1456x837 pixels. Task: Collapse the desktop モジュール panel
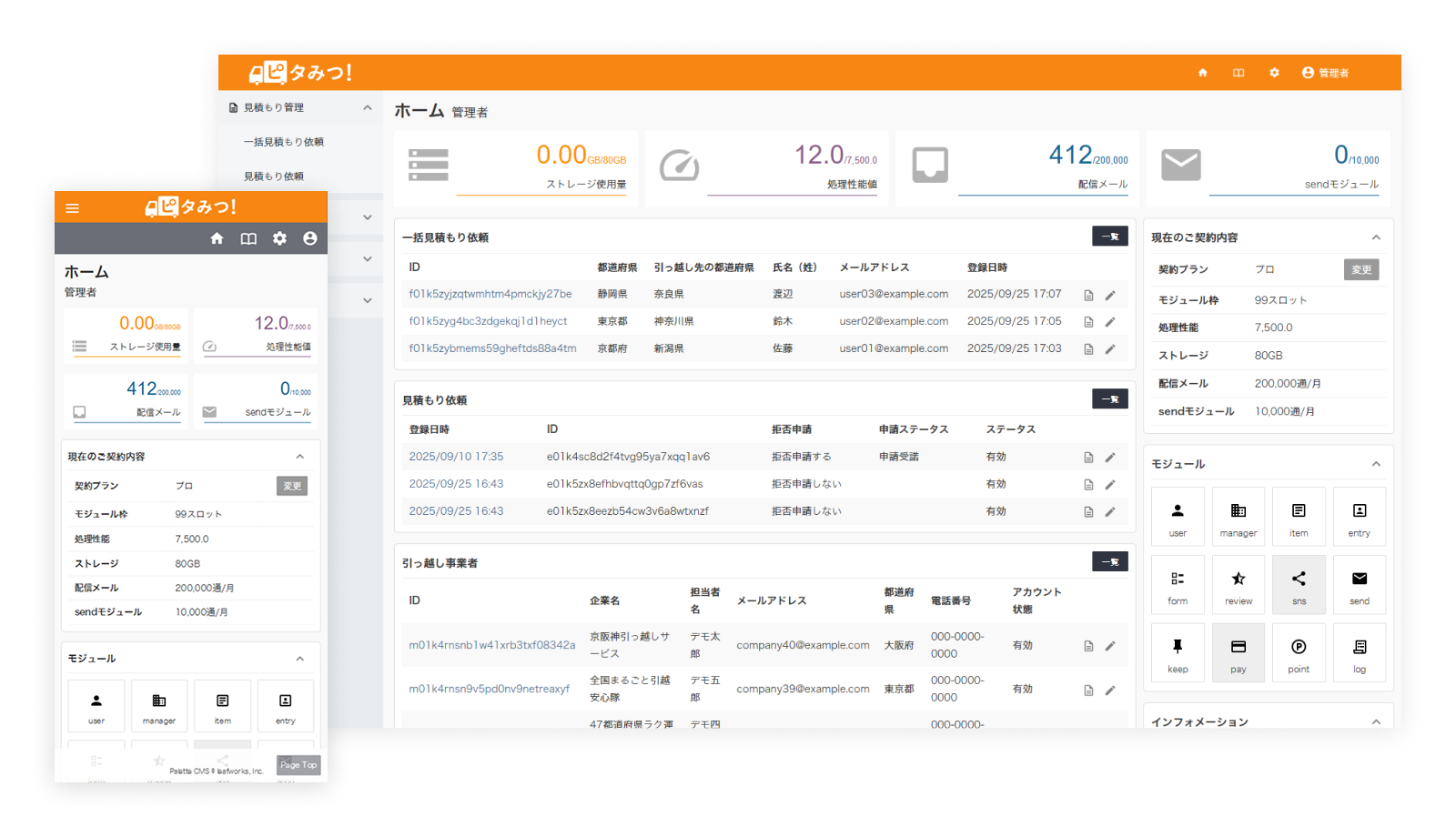(1376, 464)
